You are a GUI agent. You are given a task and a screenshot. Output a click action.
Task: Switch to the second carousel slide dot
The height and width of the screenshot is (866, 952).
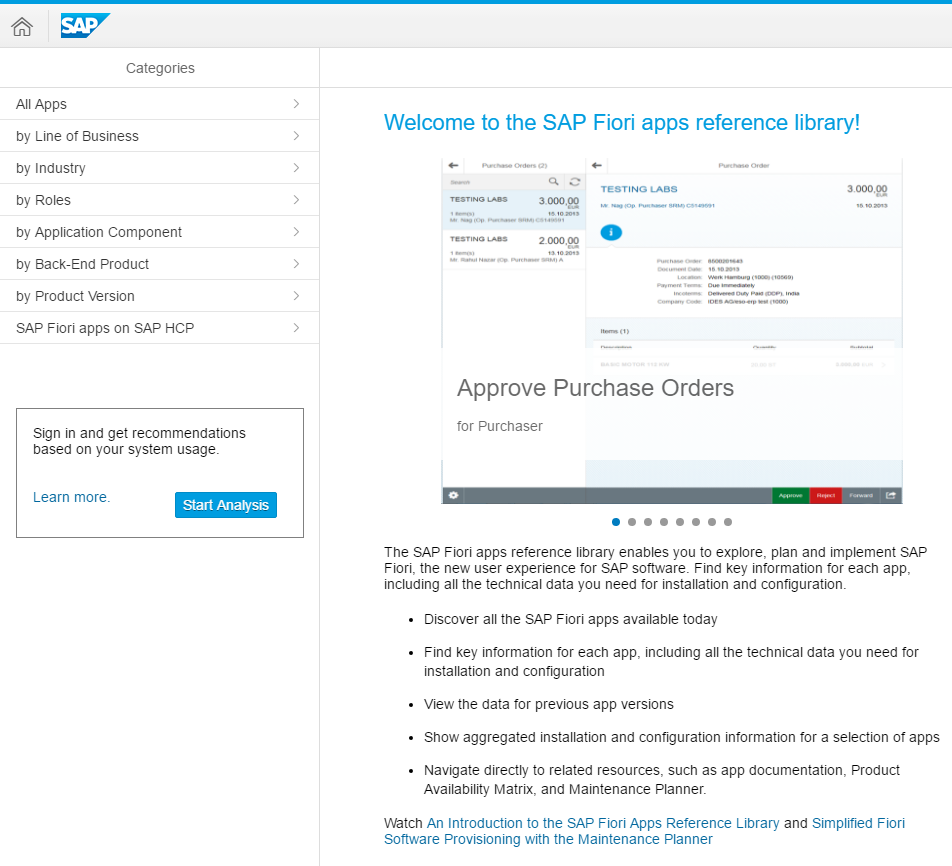[632, 522]
